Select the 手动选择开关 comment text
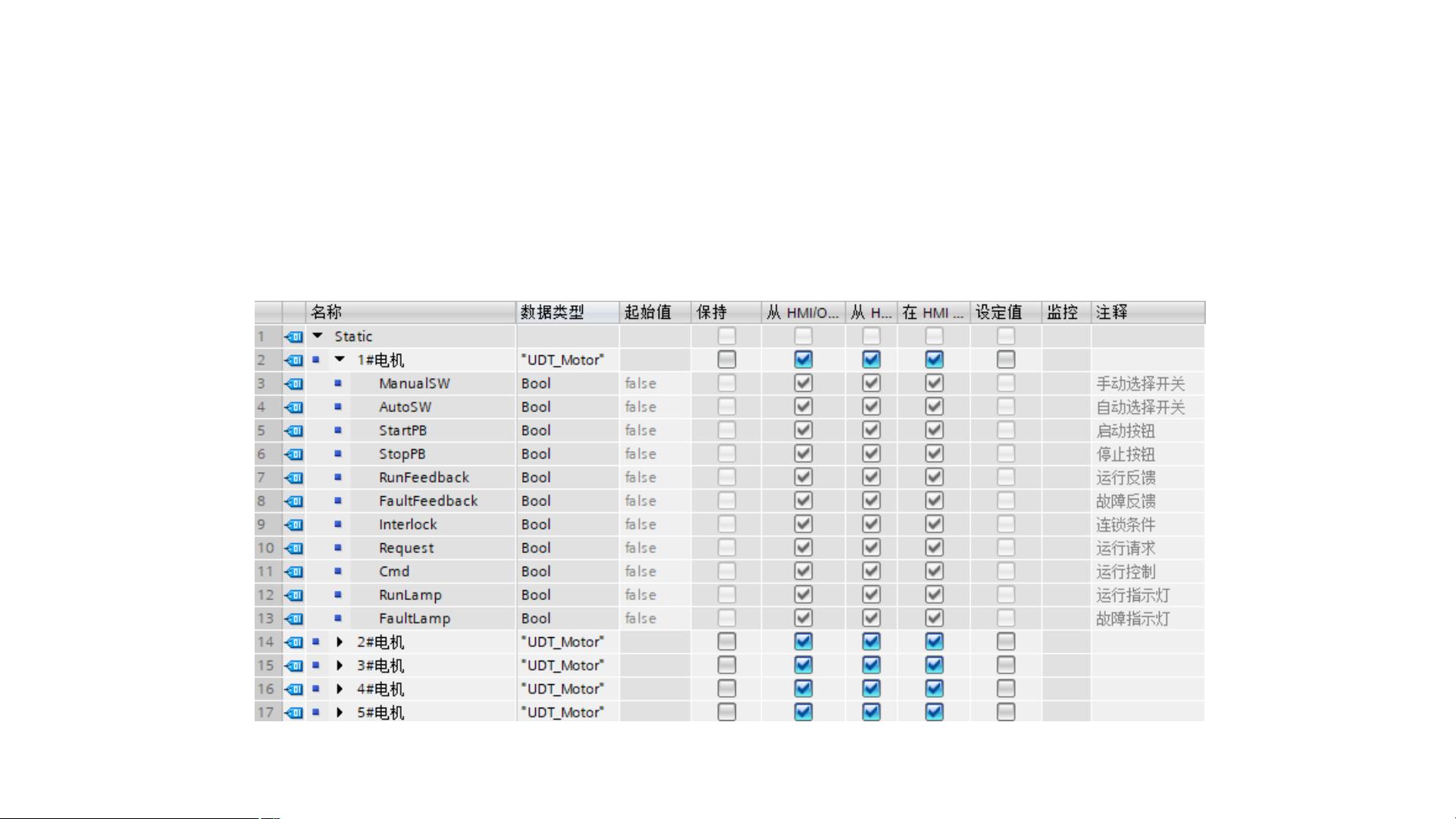1456x819 pixels. [1140, 384]
